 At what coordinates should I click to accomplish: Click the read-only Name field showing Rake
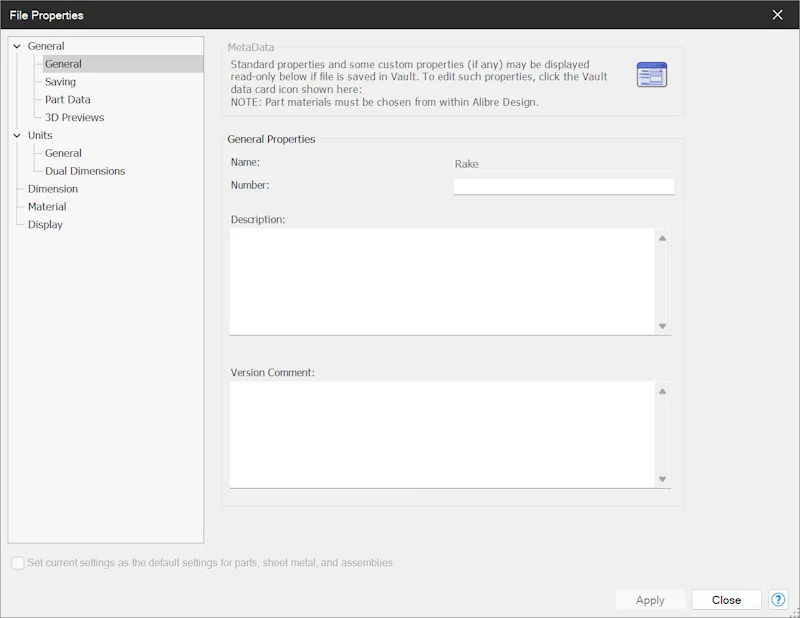coord(564,164)
